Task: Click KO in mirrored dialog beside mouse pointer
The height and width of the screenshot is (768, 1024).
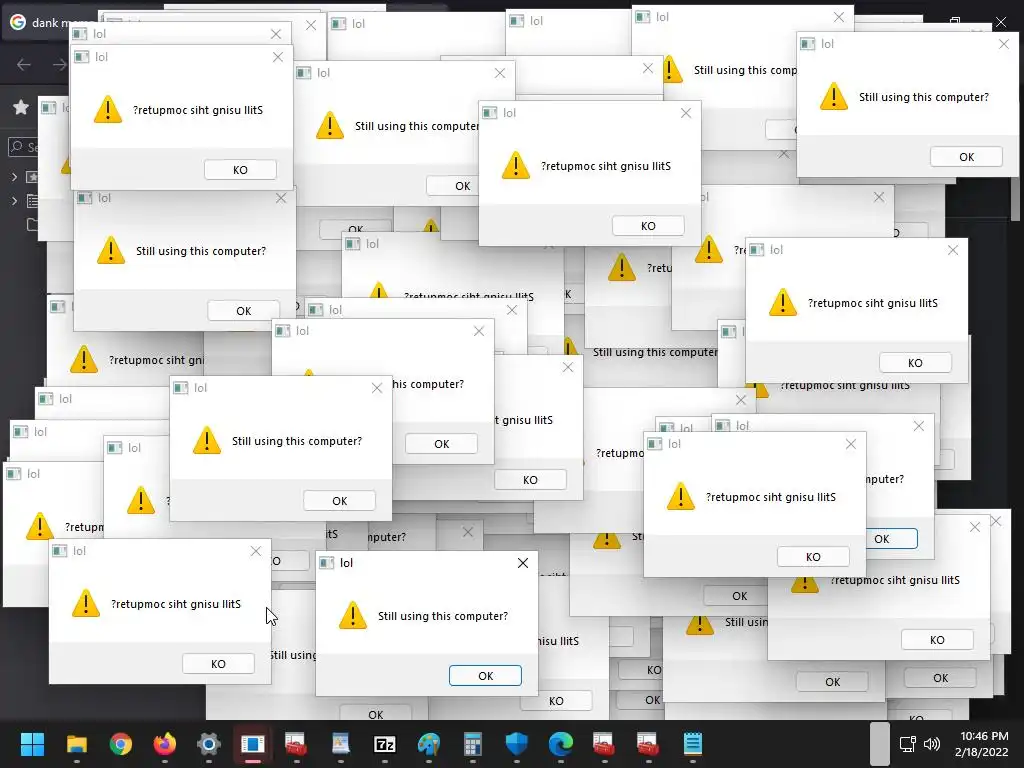Action: [218, 664]
